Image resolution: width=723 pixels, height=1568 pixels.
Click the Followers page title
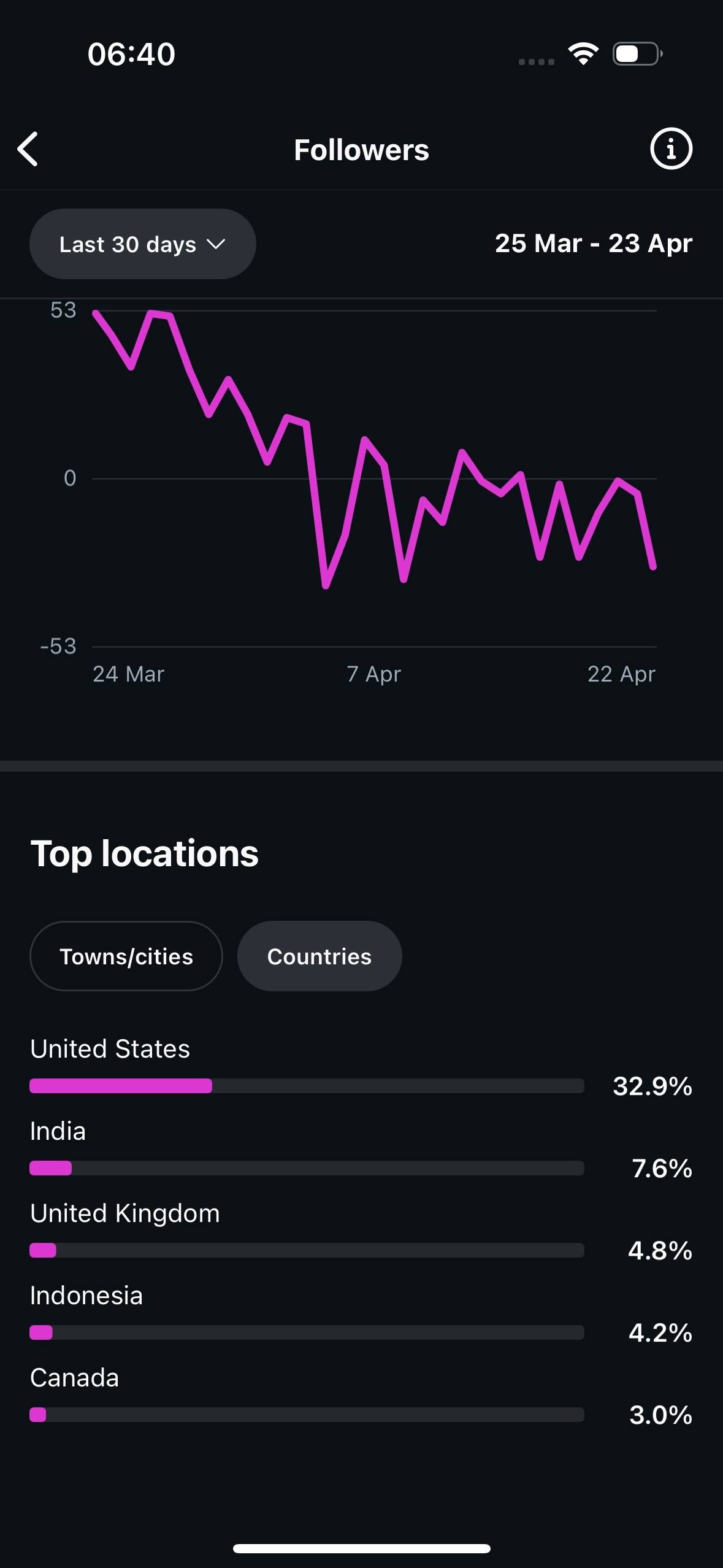tap(361, 150)
